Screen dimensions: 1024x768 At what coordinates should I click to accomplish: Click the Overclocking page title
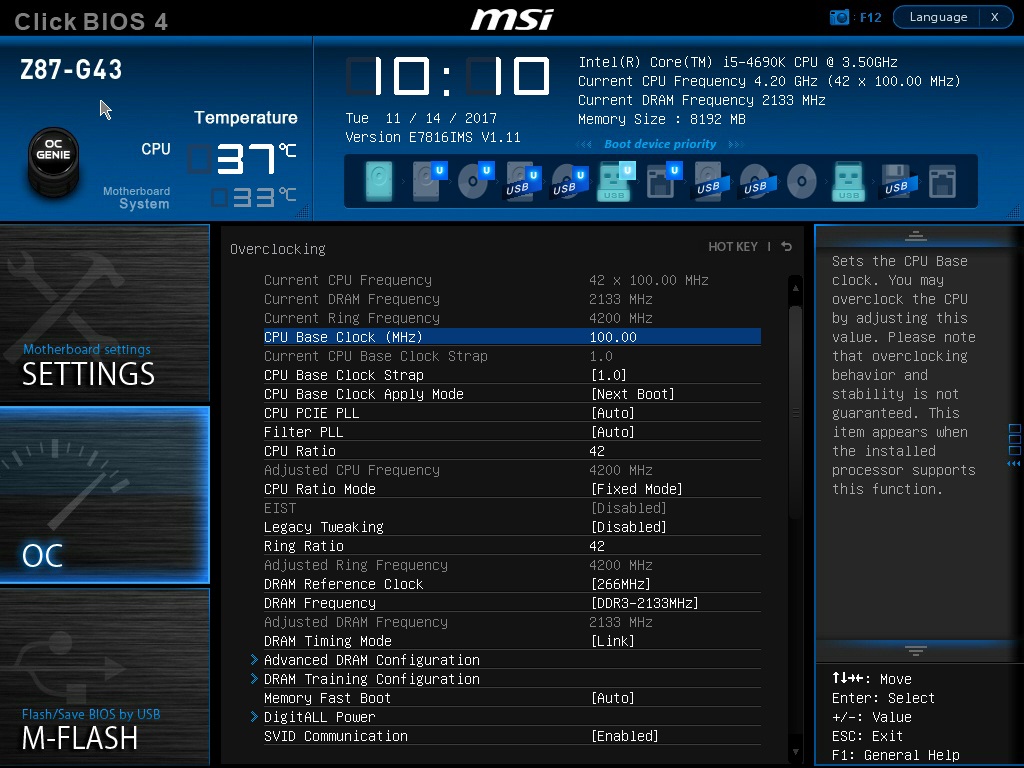pos(278,249)
